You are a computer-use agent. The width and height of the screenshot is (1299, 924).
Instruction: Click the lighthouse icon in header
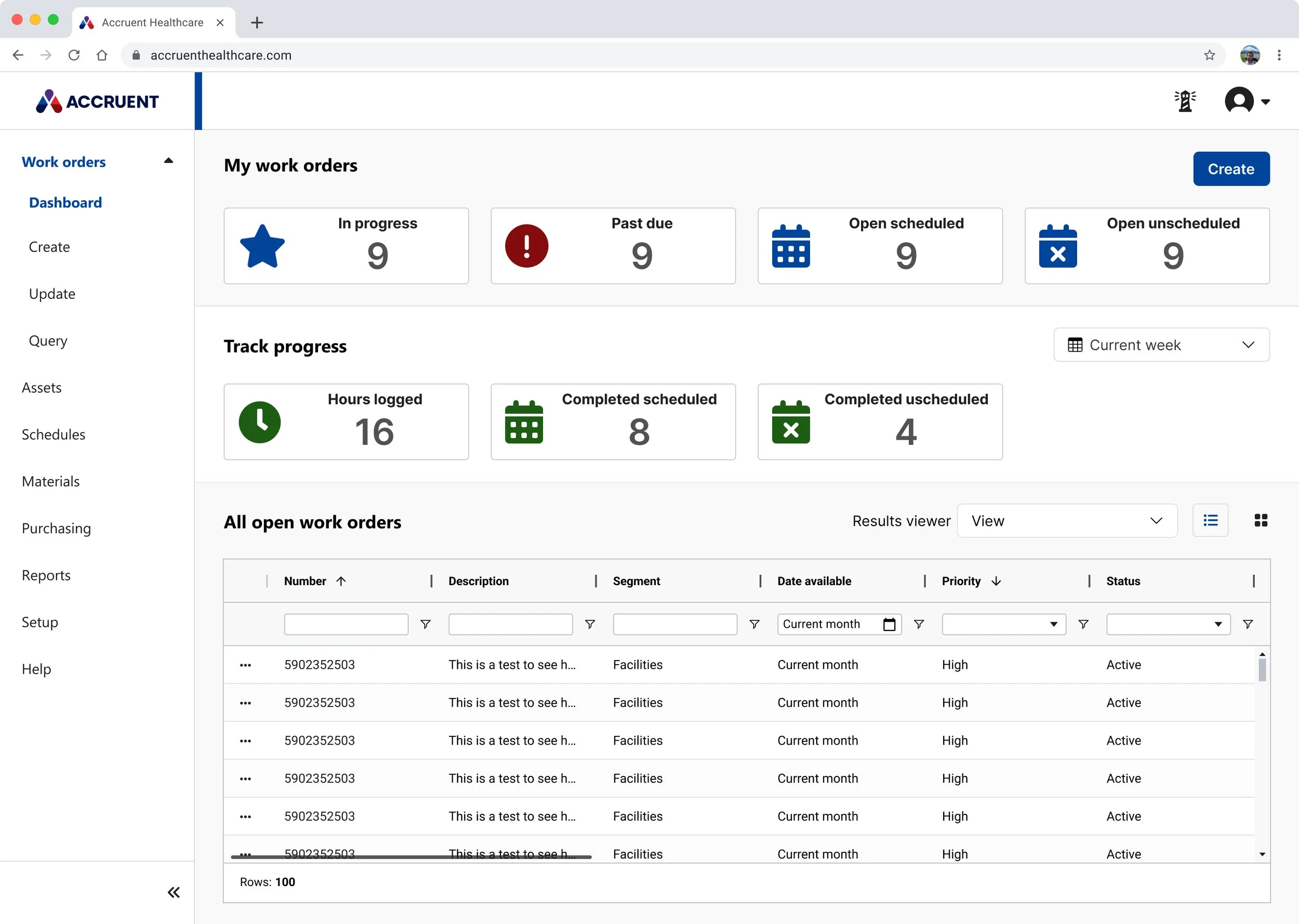point(1185,101)
